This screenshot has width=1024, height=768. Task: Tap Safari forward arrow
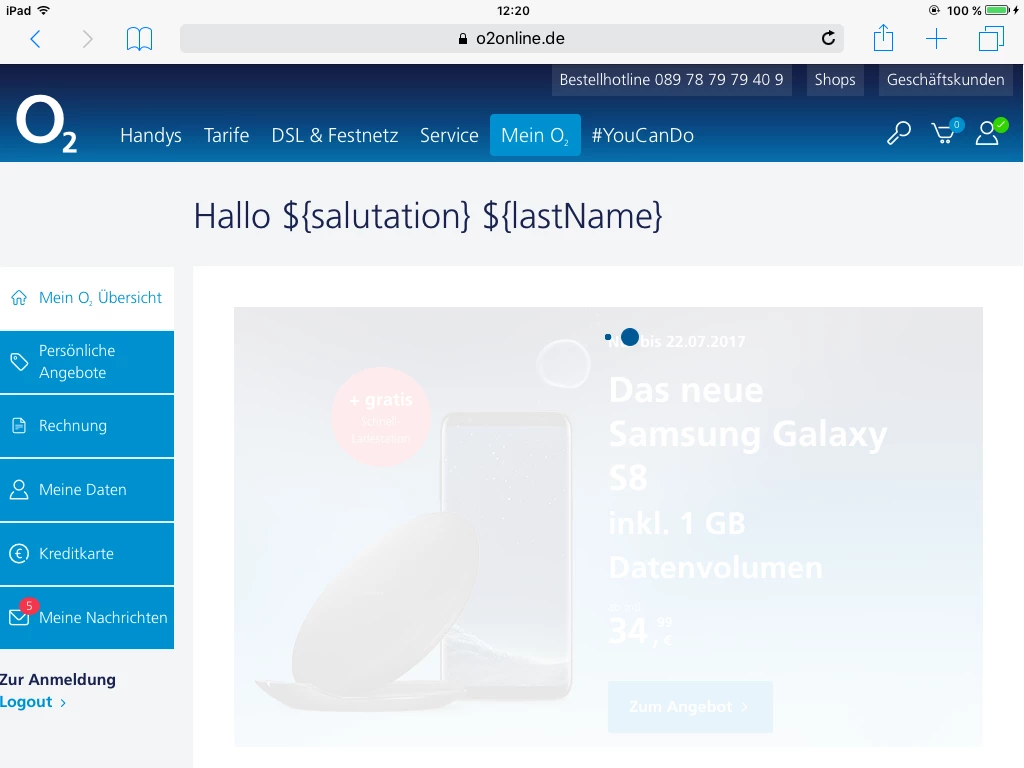click(87, 39)
